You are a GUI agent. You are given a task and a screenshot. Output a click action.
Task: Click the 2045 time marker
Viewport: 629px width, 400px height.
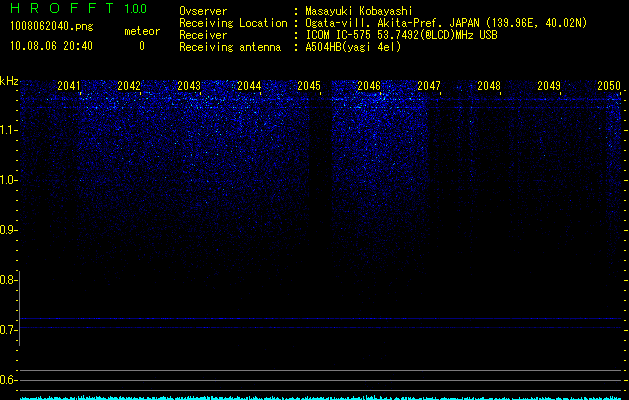pos(309,86)
